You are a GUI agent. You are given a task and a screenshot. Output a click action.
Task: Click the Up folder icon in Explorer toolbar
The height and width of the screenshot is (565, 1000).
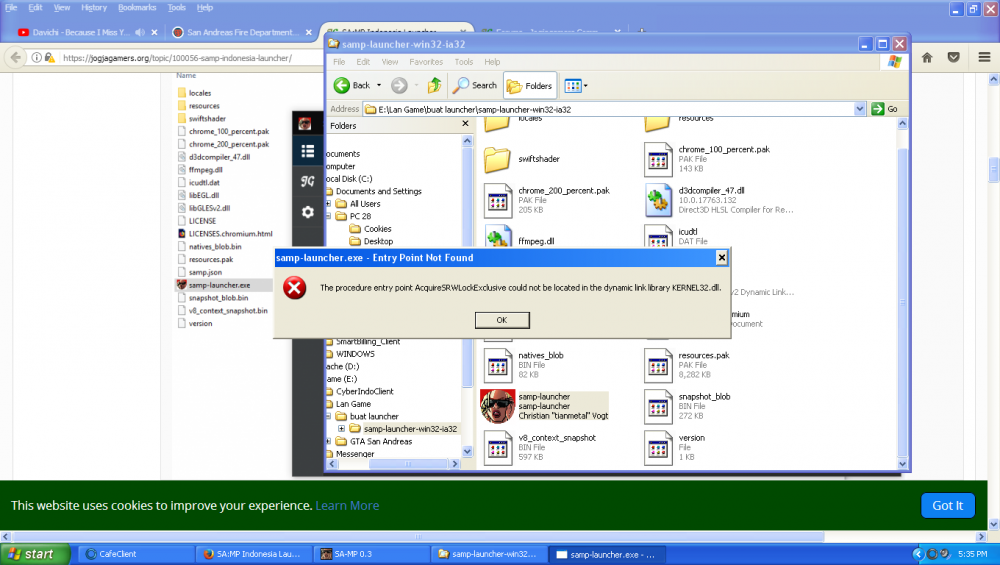point(434,85)
